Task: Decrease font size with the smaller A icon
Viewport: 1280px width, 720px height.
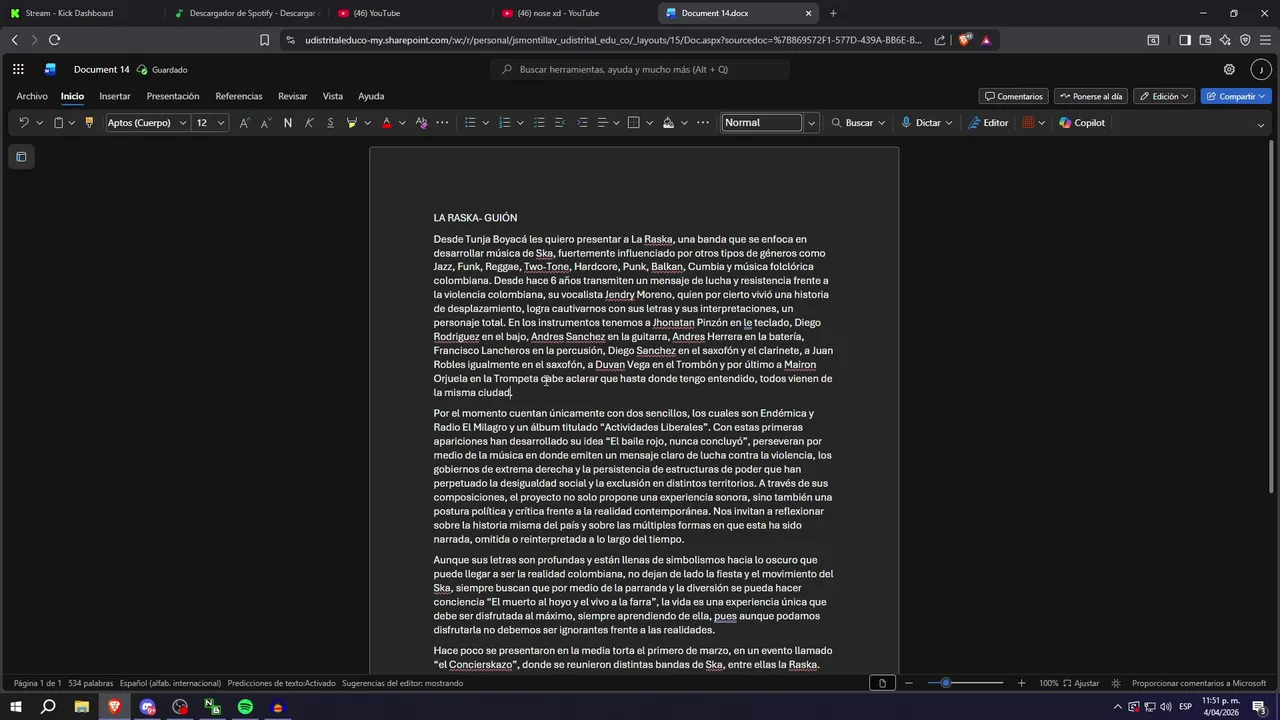Action: [266, 123]
